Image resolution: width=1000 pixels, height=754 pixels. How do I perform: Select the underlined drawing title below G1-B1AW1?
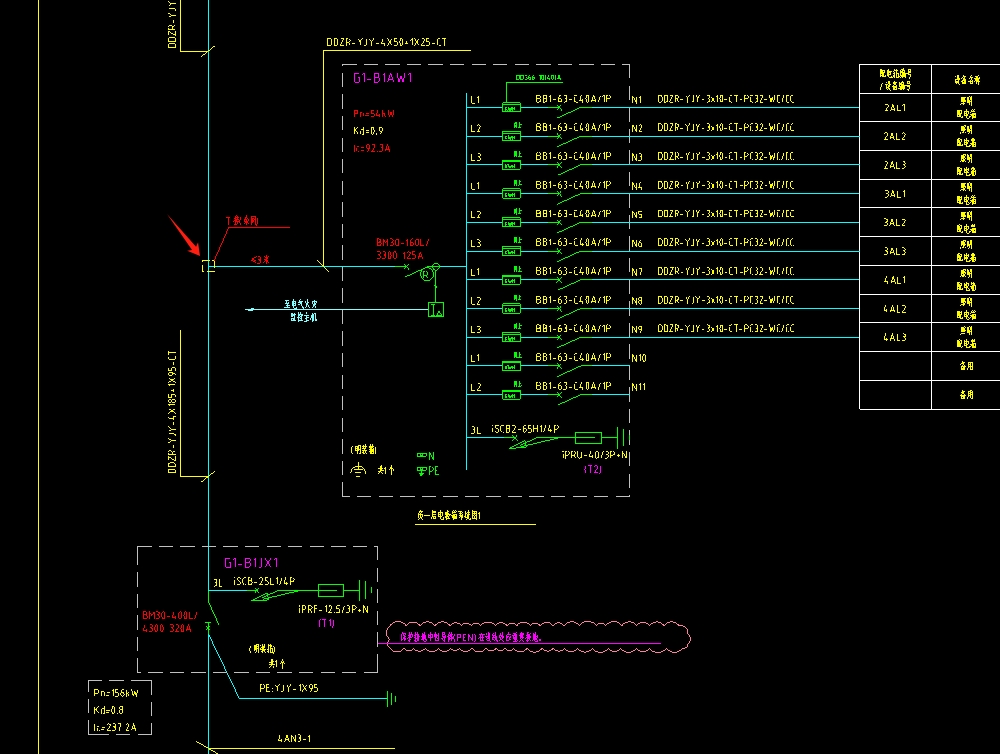pyautogui.click(x=449, y=515)
